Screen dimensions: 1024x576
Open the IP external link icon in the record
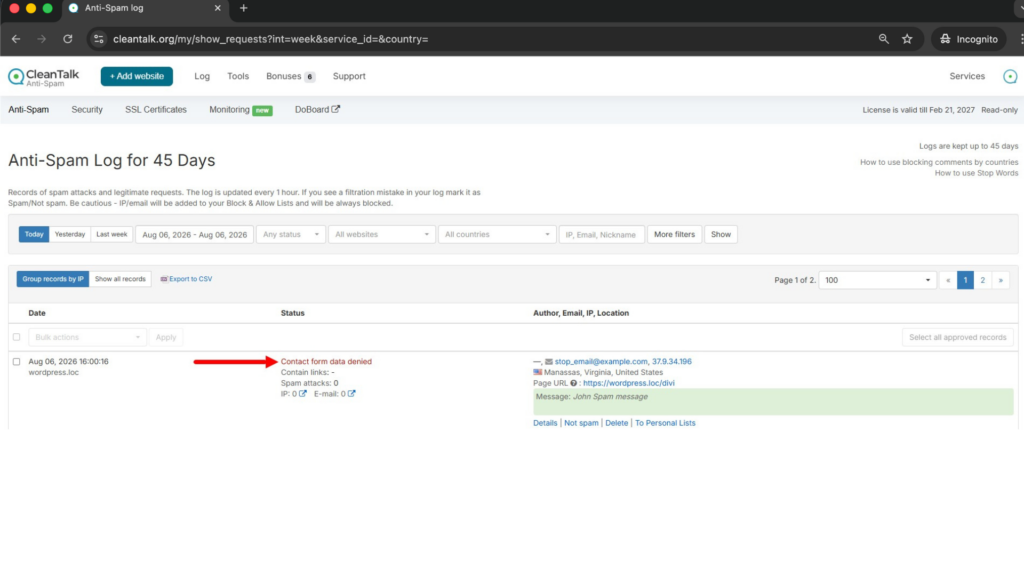303,394
